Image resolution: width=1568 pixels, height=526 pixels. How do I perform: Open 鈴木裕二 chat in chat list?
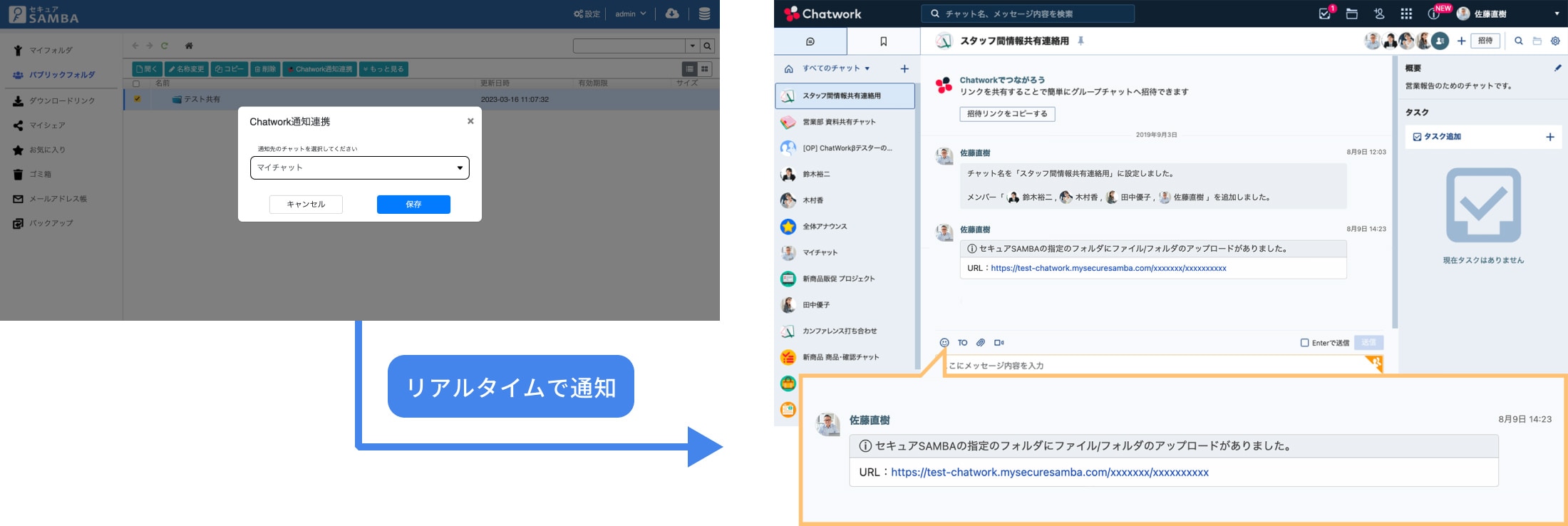(x=845, y=174)
